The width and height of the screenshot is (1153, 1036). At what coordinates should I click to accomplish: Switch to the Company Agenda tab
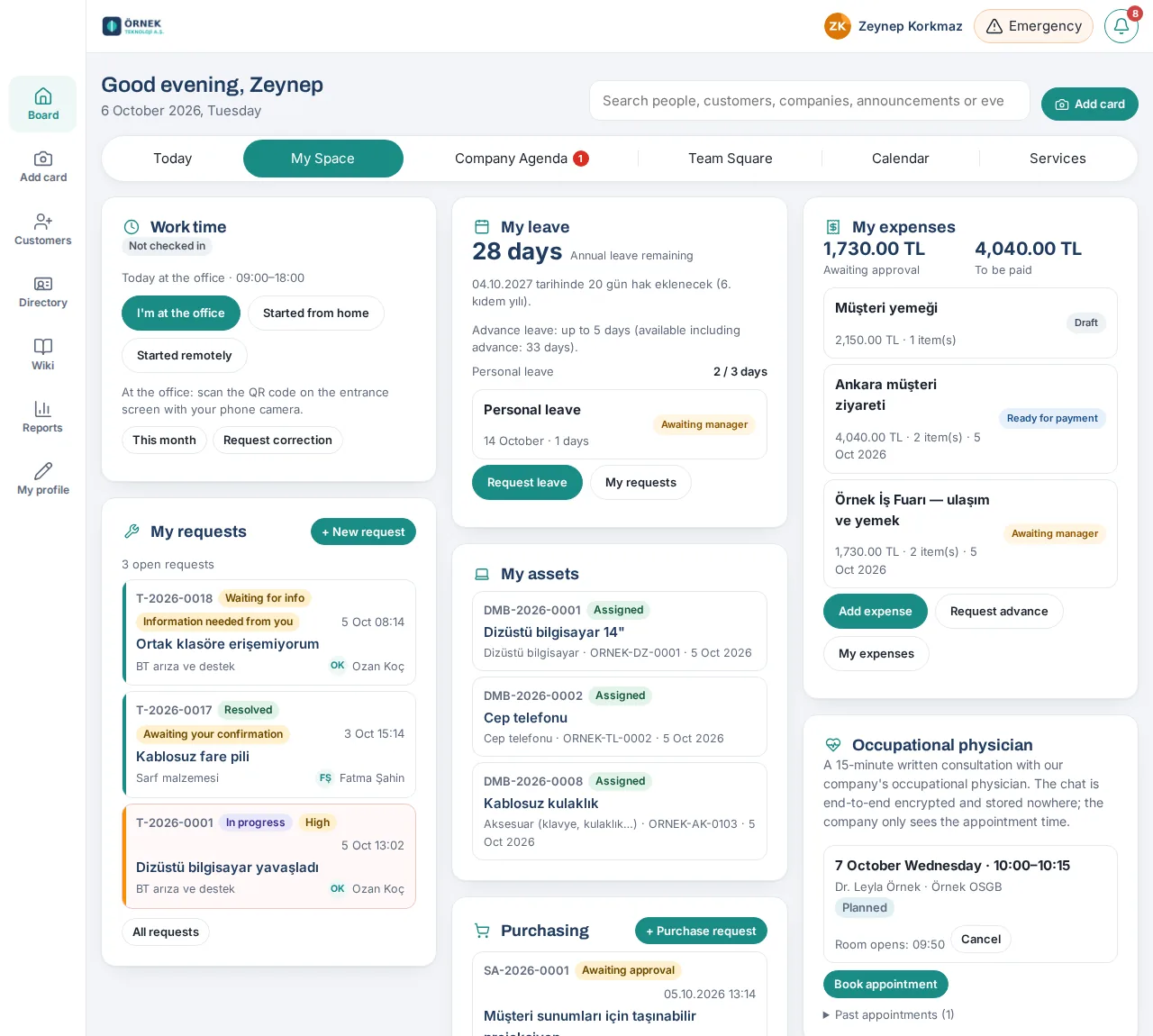522,159
